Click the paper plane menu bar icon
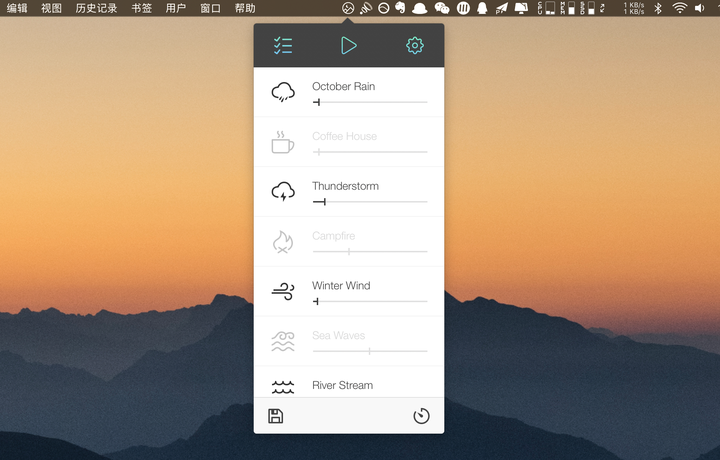720x460 pixels. point(501,8)
